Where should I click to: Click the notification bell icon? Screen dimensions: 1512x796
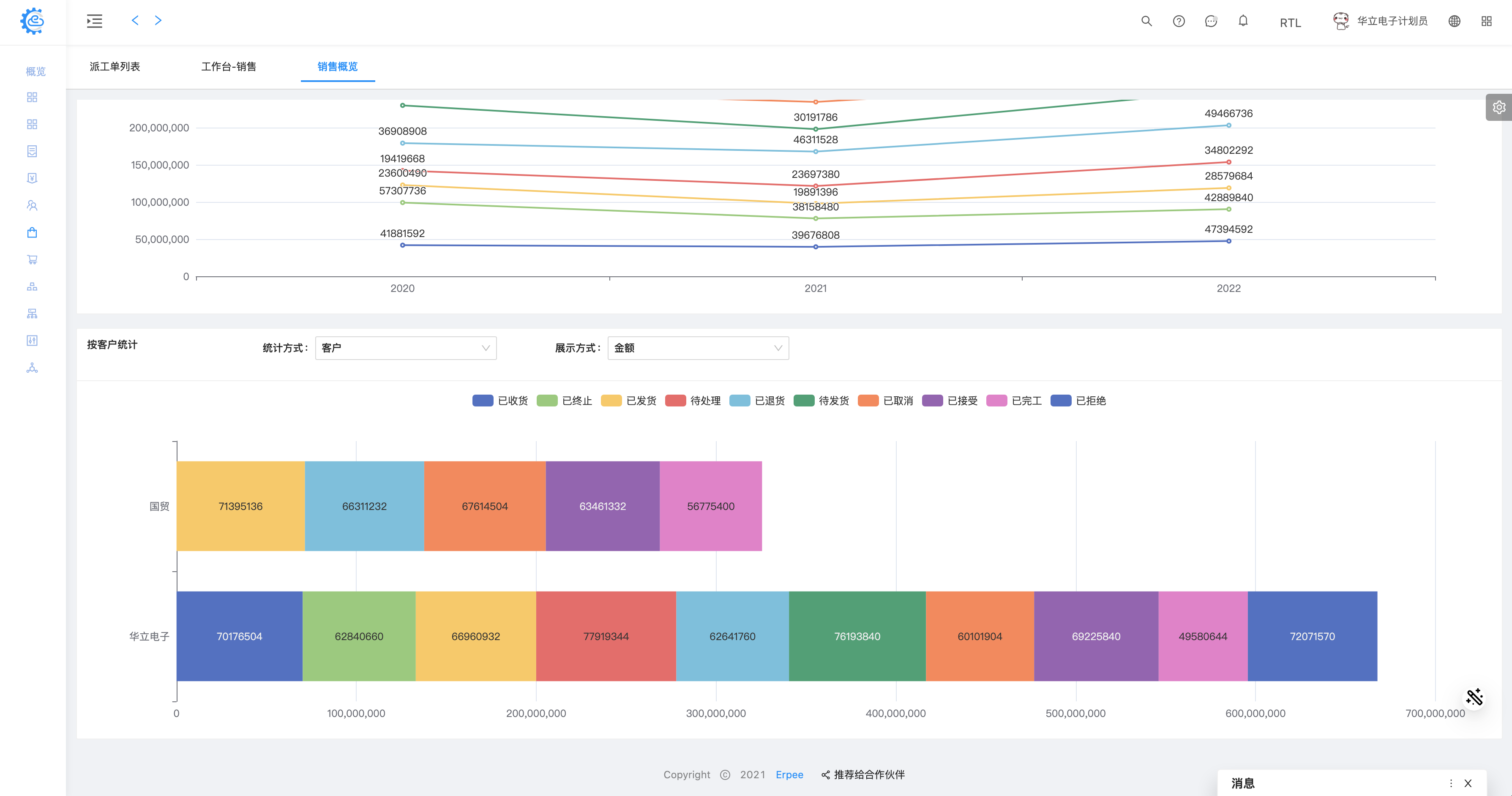point(1242,21)
